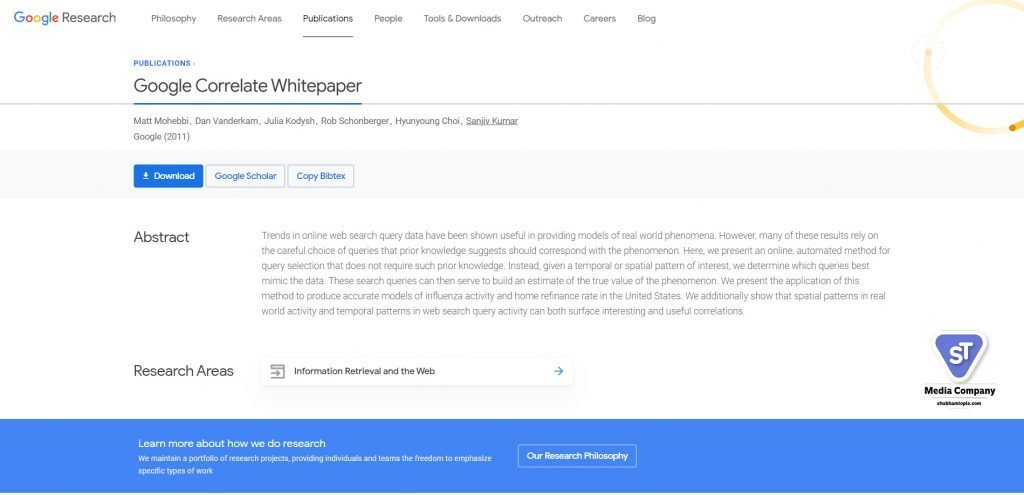This screenshot has width=1024, height=495.
Task: Click the Google Correlate Whitepaper title
Action: (248, 86)
